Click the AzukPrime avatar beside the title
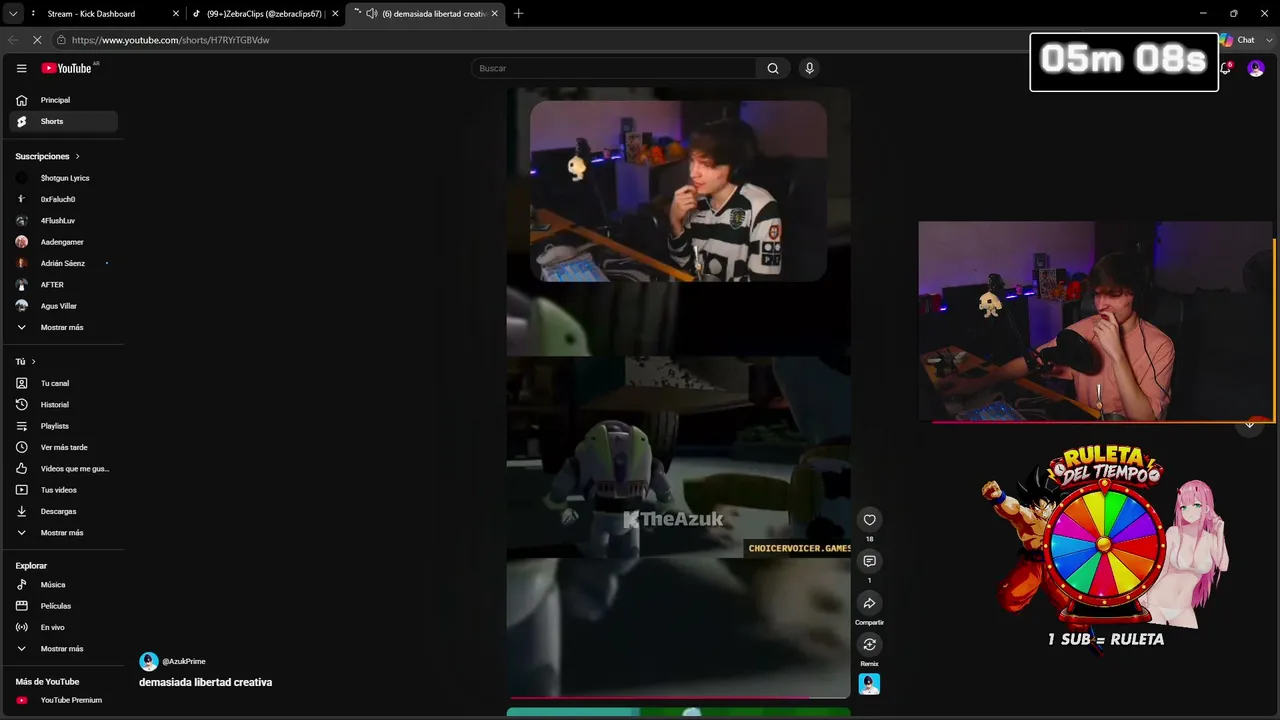The width and height of the screenshot is (1280, 720). (x=149, y=661)
